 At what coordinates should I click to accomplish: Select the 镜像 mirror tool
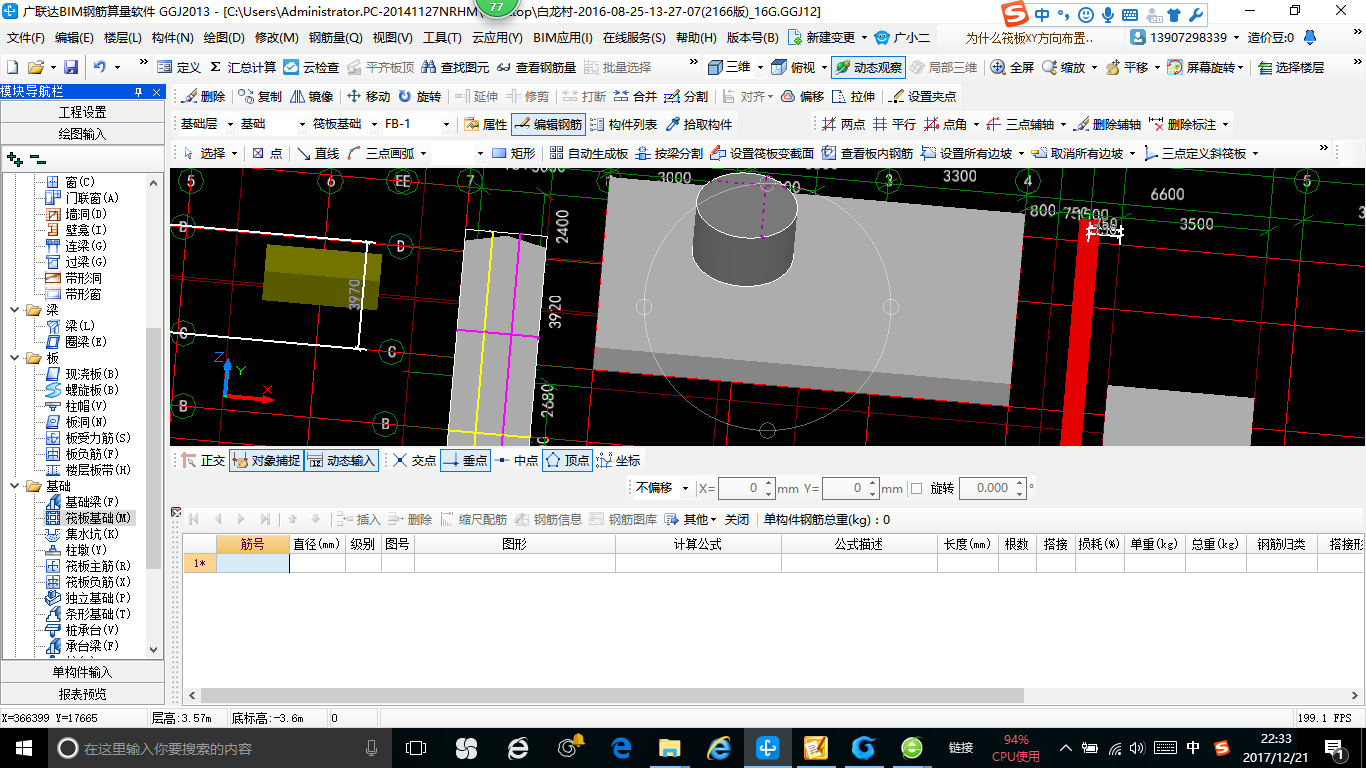tap(312, 96)
